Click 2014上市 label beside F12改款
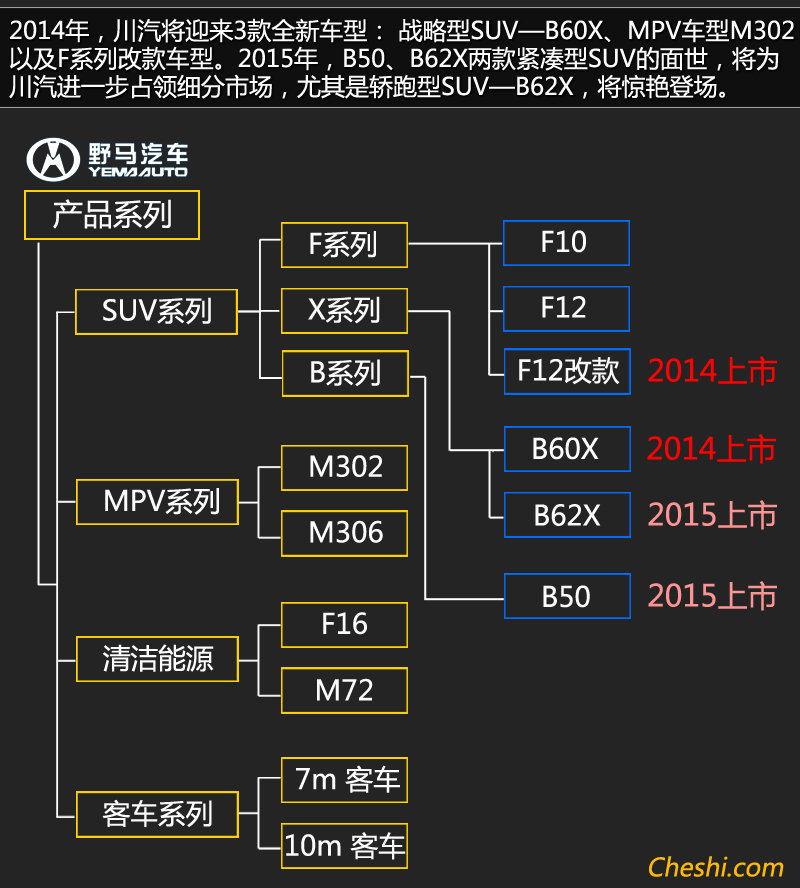The image size is (800, 888). [712, 372]
